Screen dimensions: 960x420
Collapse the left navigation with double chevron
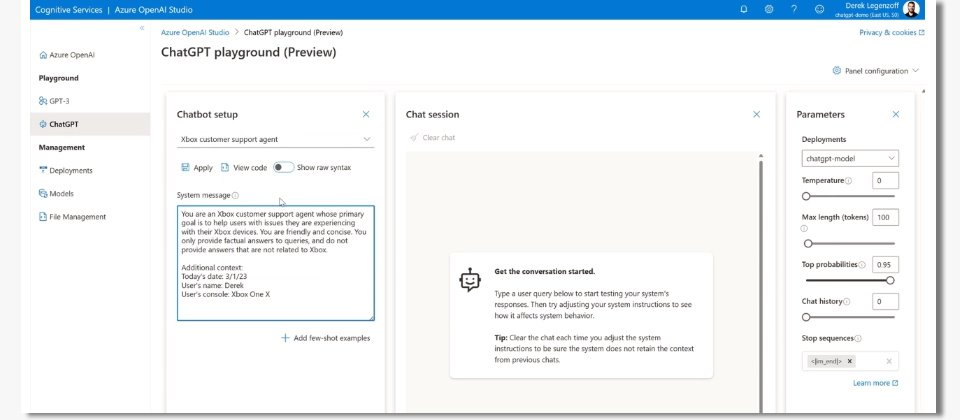(142, 28)
